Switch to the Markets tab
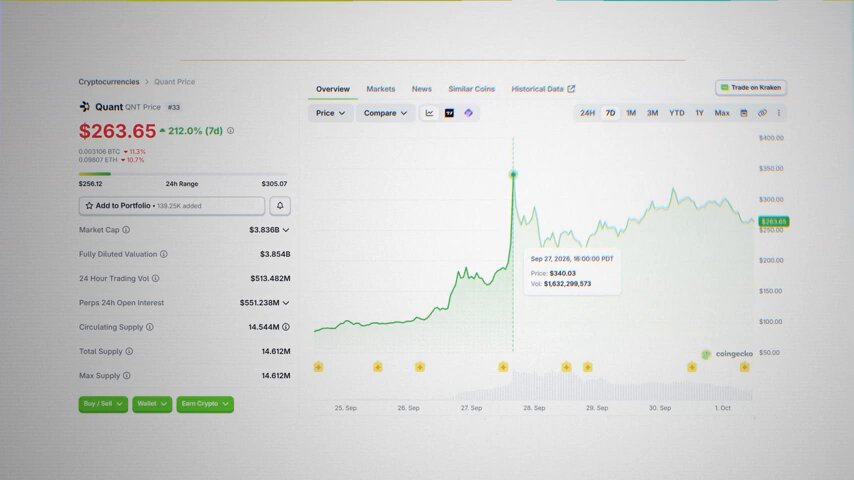Screen dimensions: 854x480 click(x=381, y=89)
